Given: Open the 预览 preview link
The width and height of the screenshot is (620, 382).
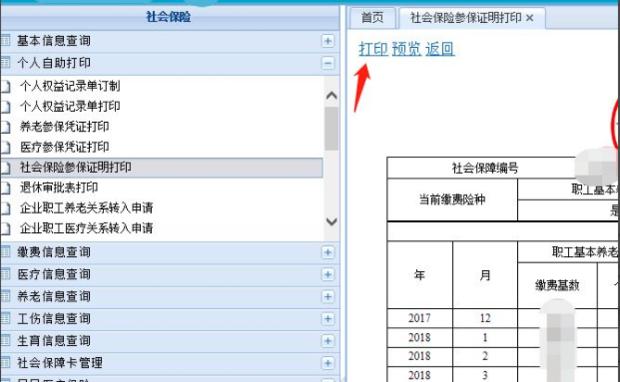Looking at the screenshot, I should [406, 49].
